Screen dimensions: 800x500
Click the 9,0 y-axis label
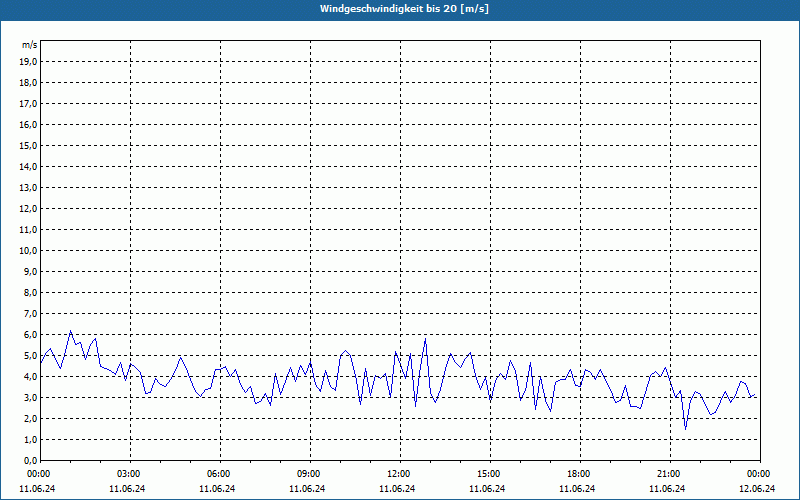tap(30, 271)
